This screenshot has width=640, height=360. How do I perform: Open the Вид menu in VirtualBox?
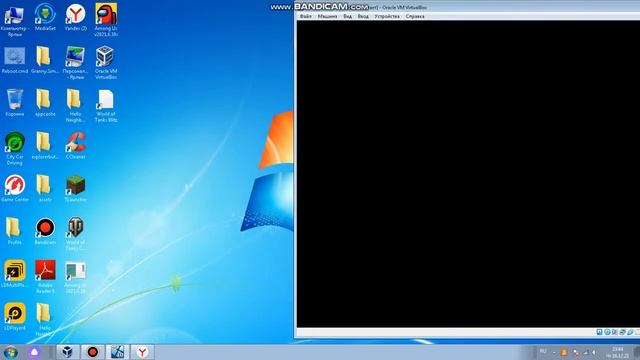pos(347,16)
